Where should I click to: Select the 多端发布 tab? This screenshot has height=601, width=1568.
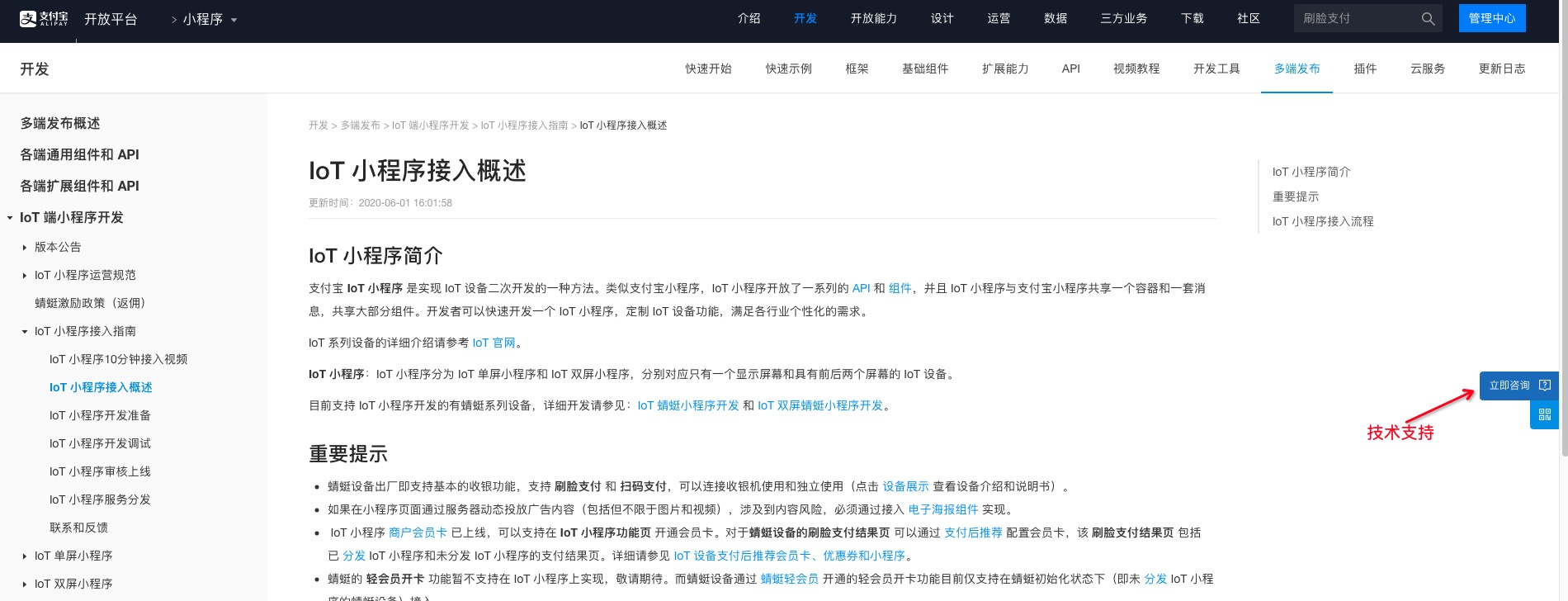point(1297,69)
